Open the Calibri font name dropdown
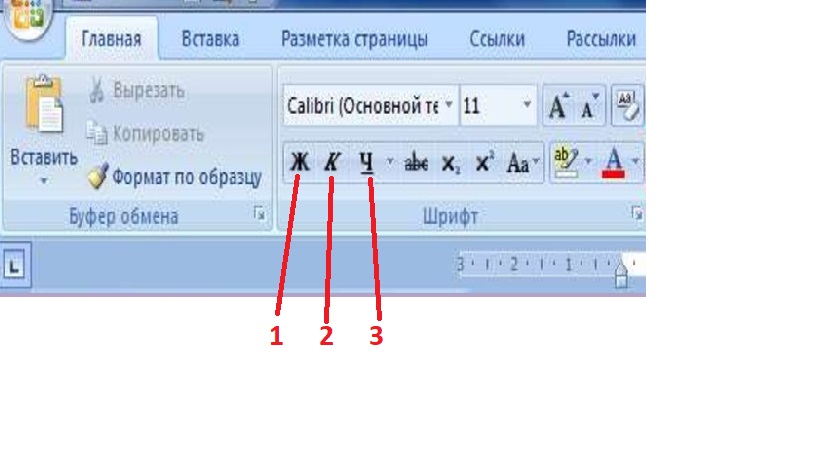817x467 pixels. (x=449, y=106)
